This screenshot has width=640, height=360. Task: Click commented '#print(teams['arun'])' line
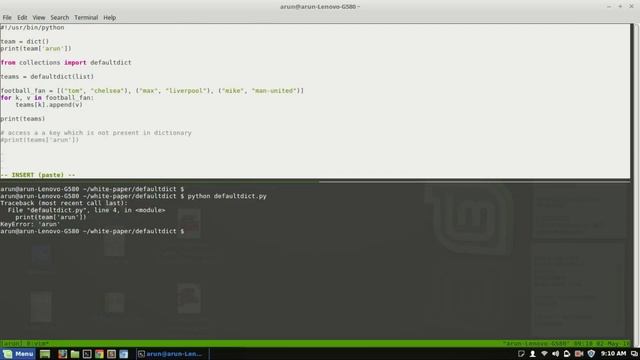click(x=40, y=140)
